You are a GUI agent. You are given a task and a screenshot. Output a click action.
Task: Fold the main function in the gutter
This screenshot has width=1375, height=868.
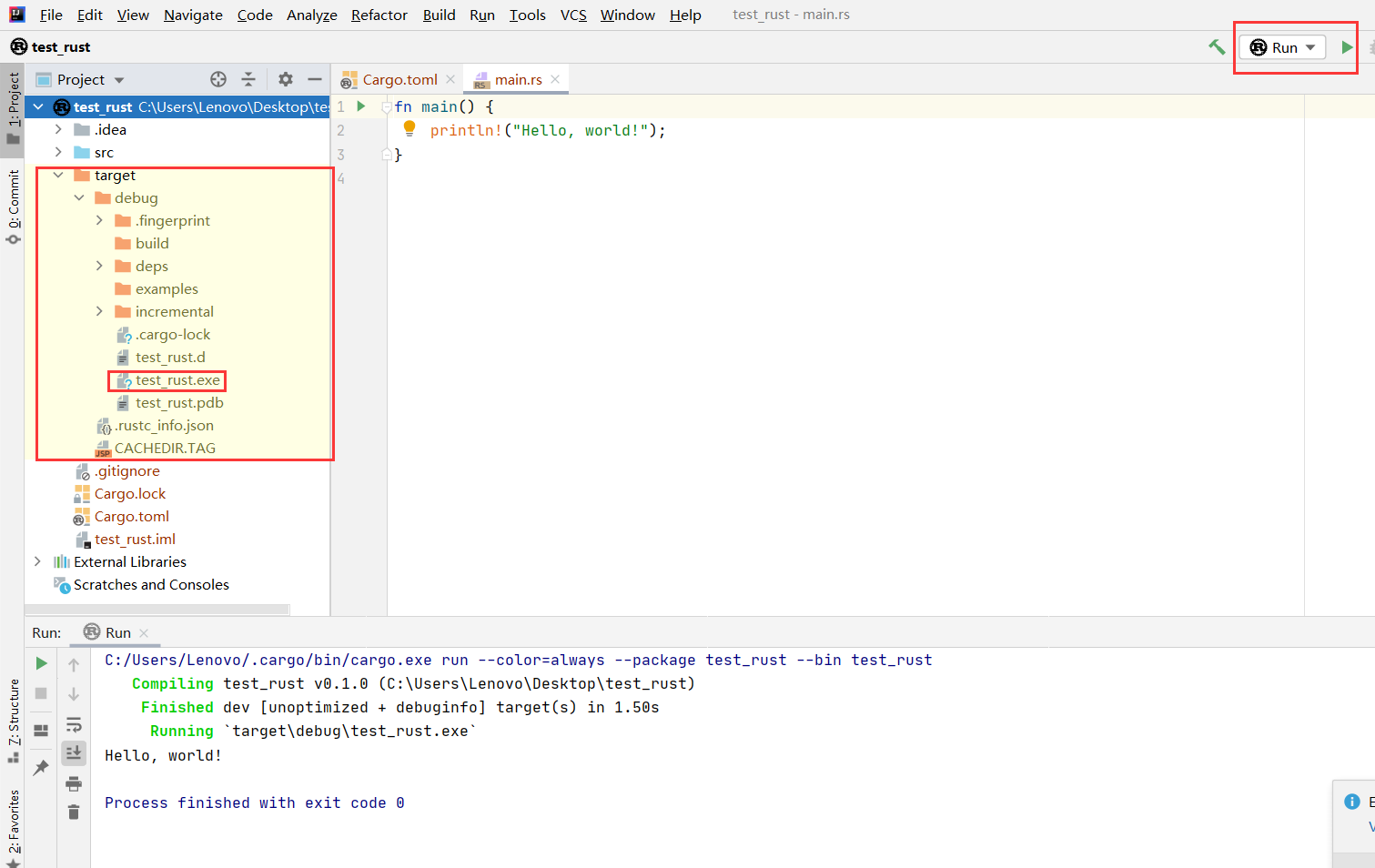pos(387,107)
